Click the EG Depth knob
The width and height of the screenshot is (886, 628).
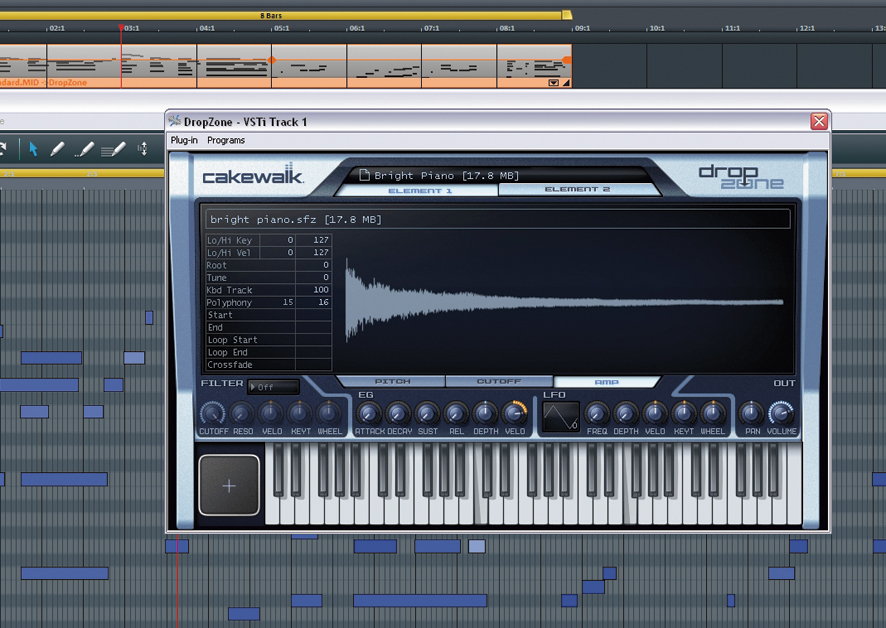tap(485, 414)
